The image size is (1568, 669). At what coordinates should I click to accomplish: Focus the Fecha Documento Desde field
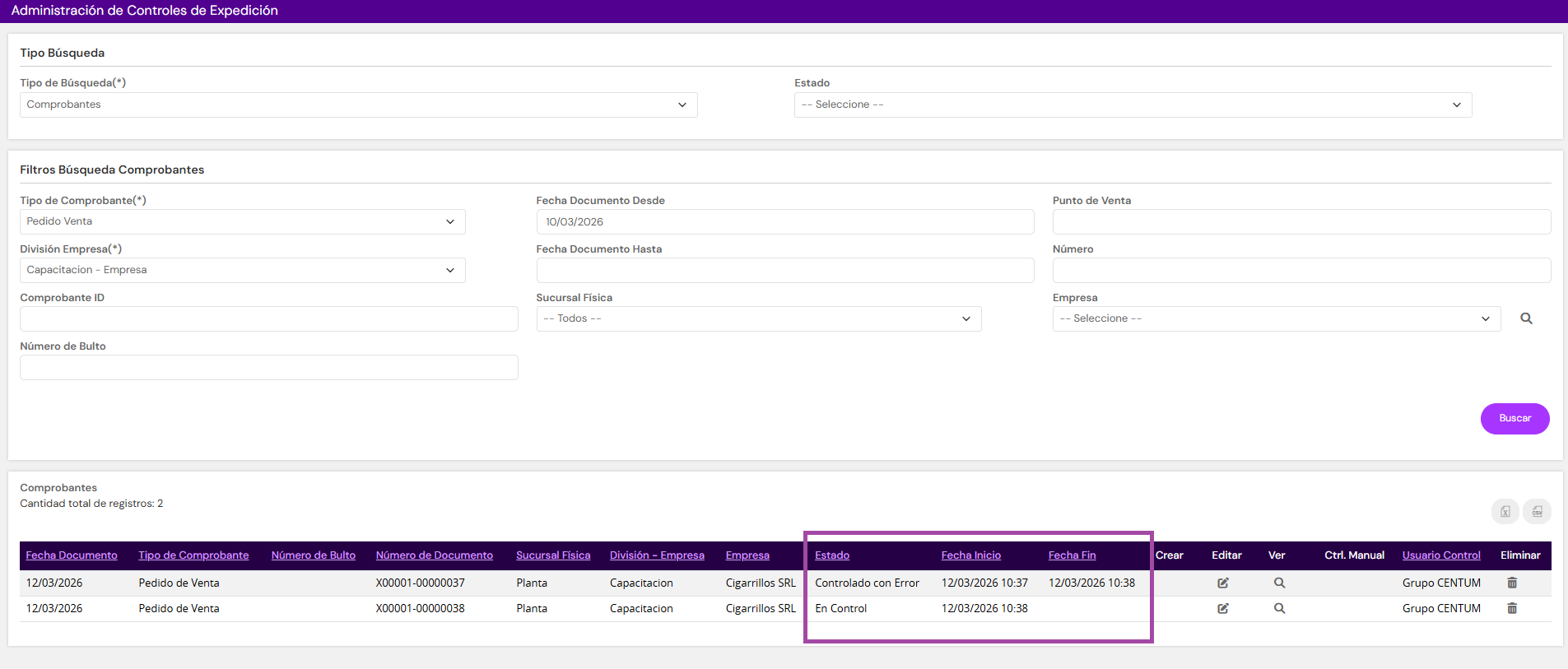pyautogui.click(x=785, y=221)
